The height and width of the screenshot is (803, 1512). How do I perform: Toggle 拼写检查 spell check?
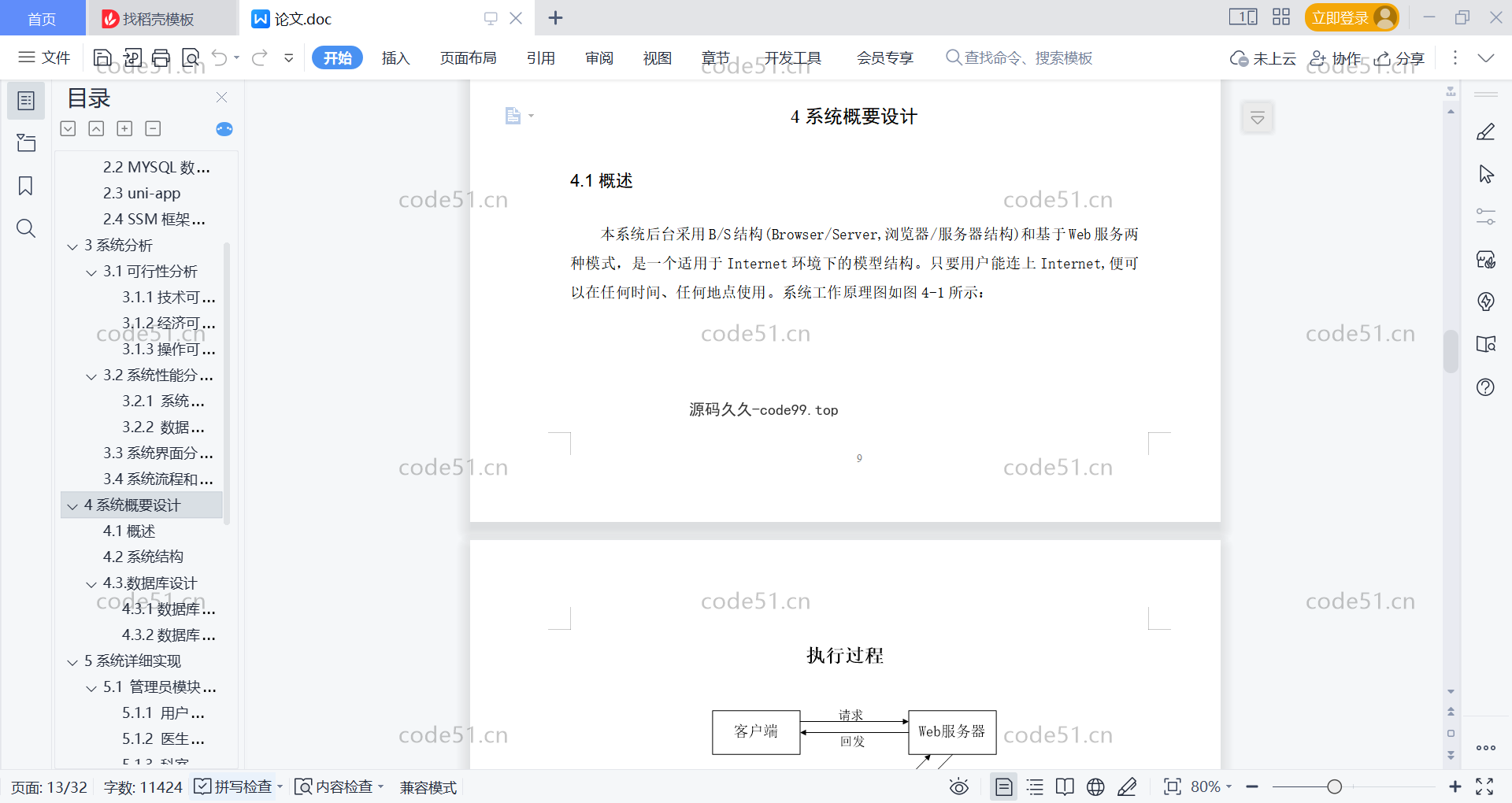233,786
